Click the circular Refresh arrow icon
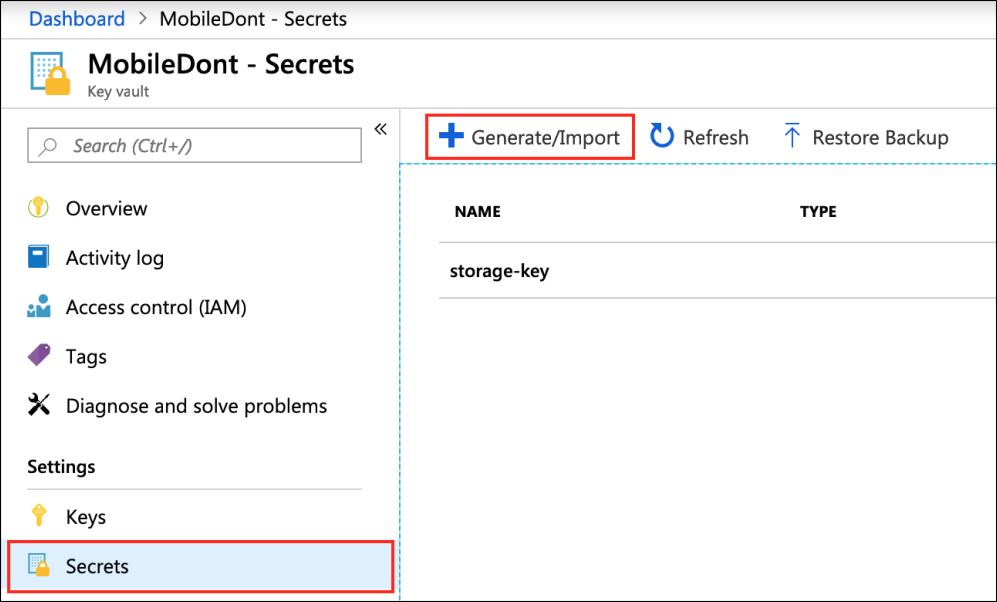 click(661, 136)
